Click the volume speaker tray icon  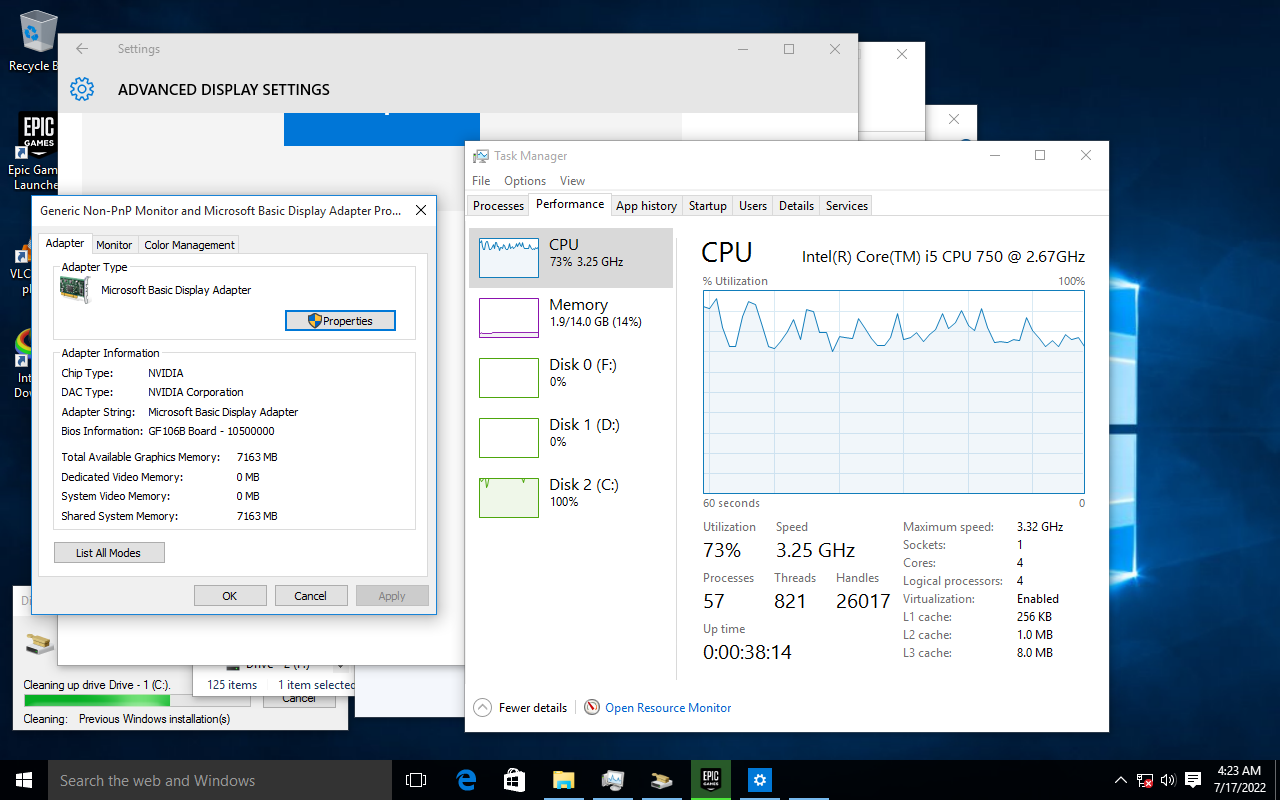coord(1168,780)
